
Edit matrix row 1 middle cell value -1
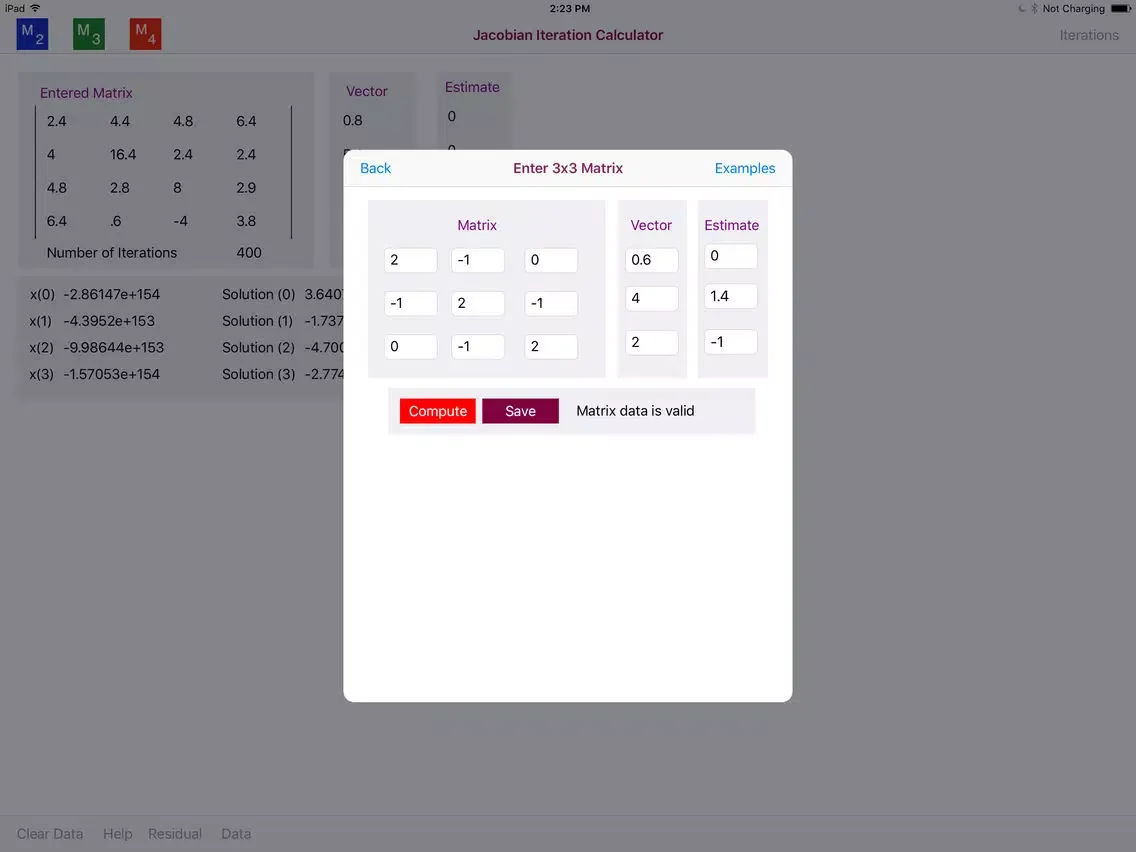coord(478,260)
